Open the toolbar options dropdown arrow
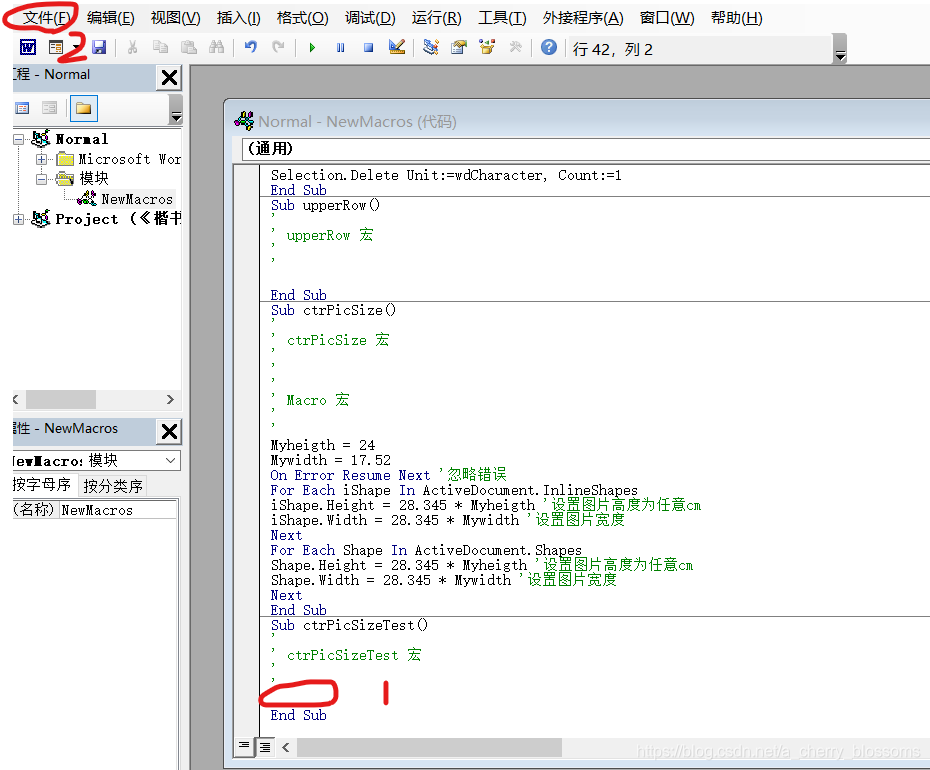The image size is (930, 770). click(840, 49)
